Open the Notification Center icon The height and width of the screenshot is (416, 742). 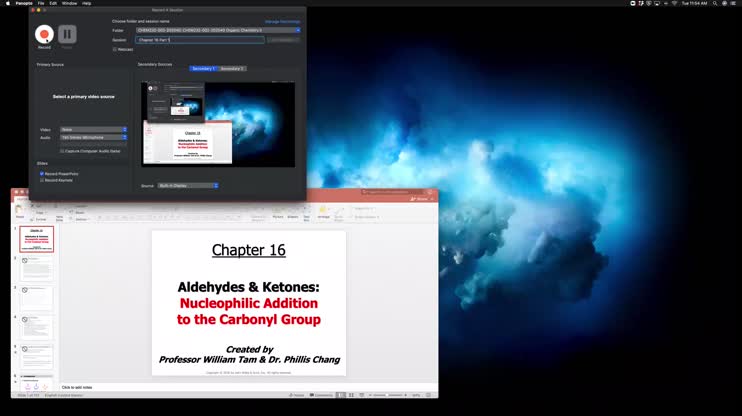coord(733,3)
